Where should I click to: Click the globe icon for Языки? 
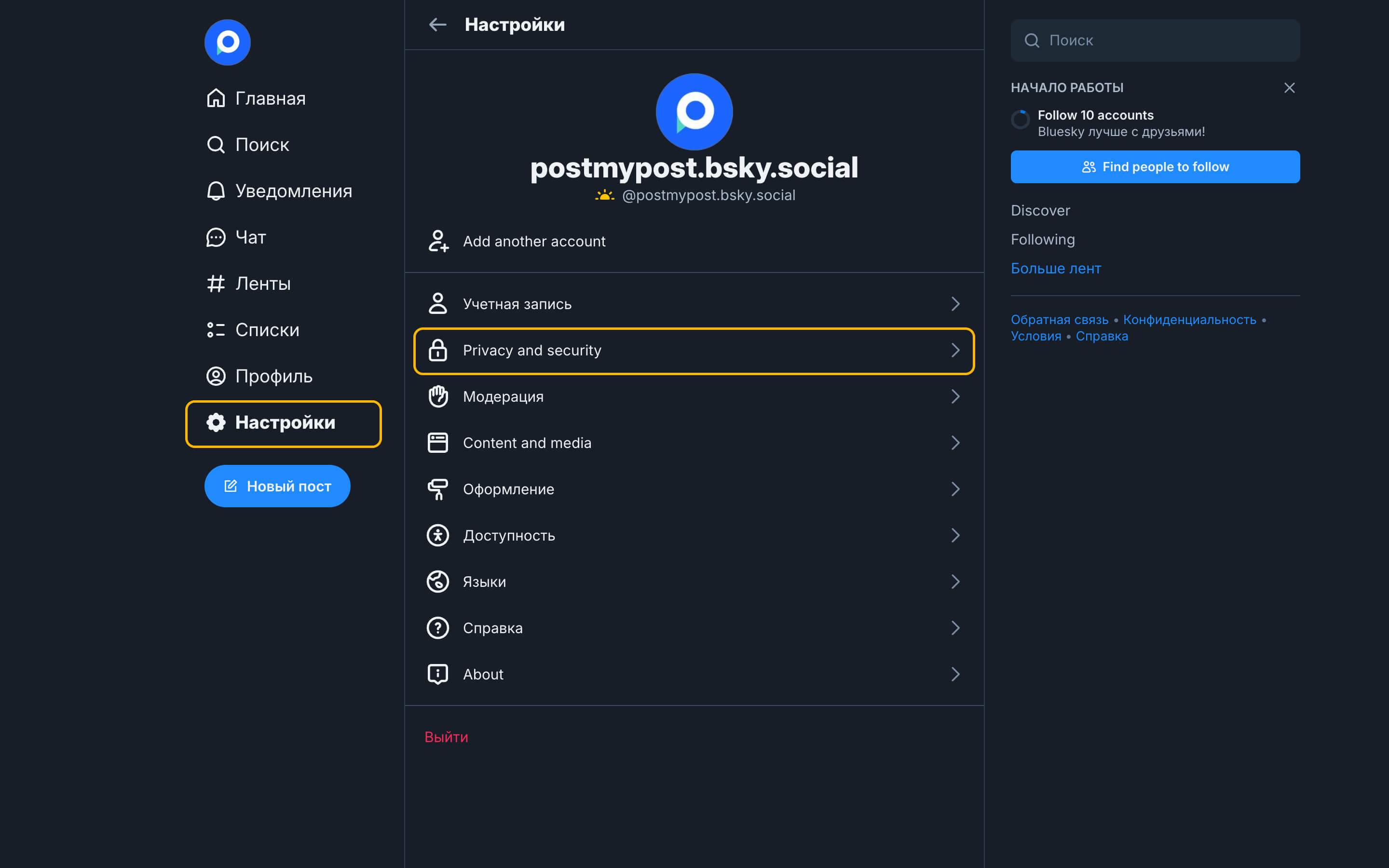437,582
